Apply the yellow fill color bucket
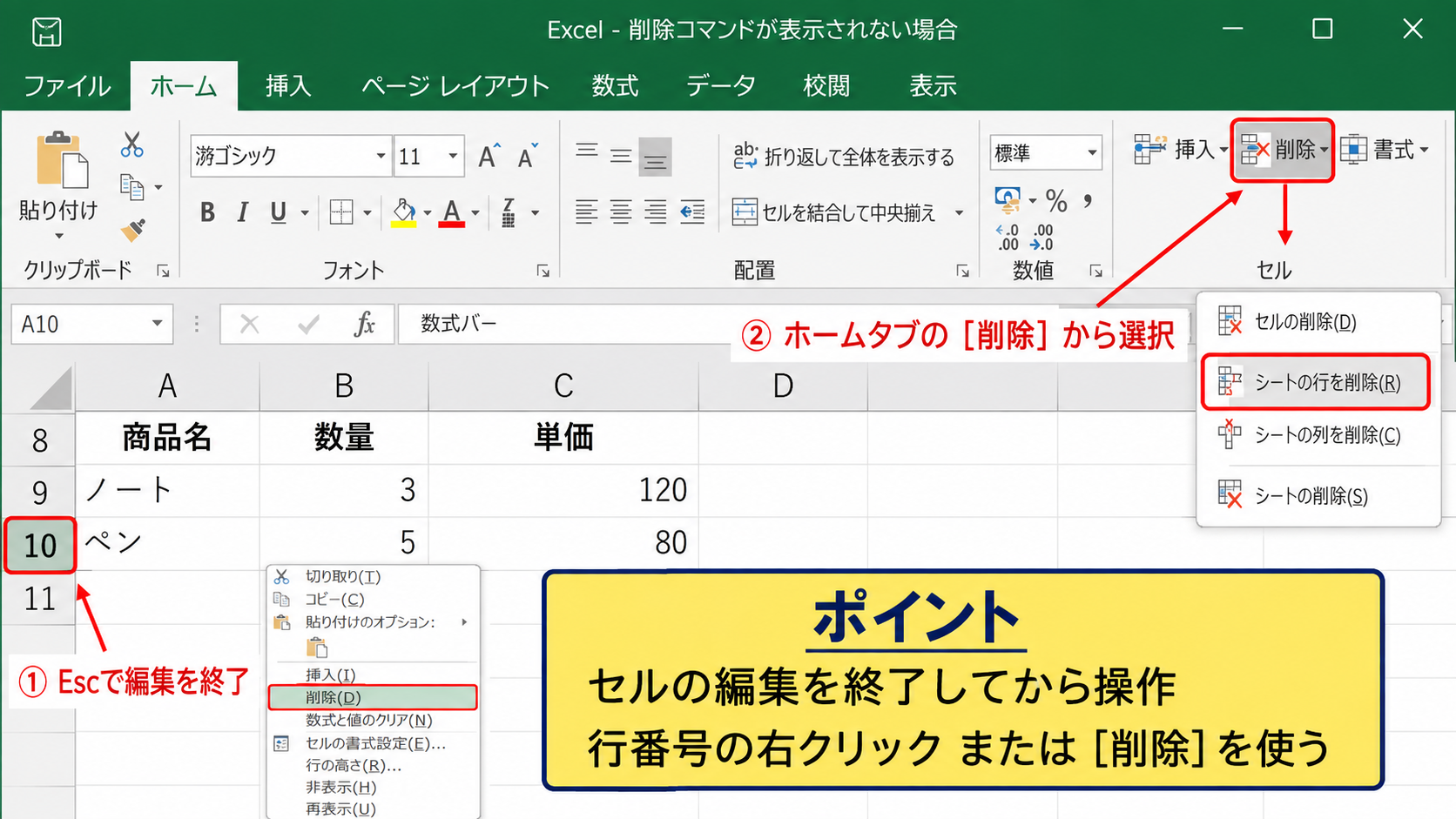The height and width of the screenshot is (819, 1456). tap(403, 212)
